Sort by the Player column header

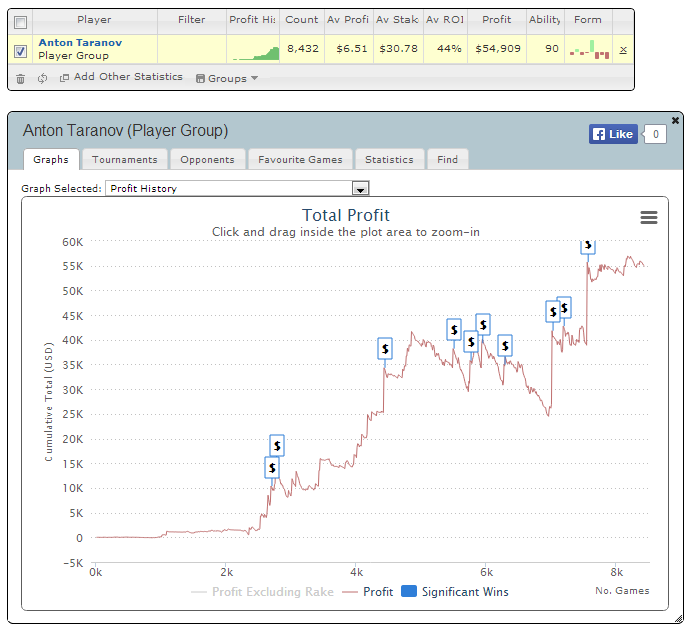(x=94, y=20)
